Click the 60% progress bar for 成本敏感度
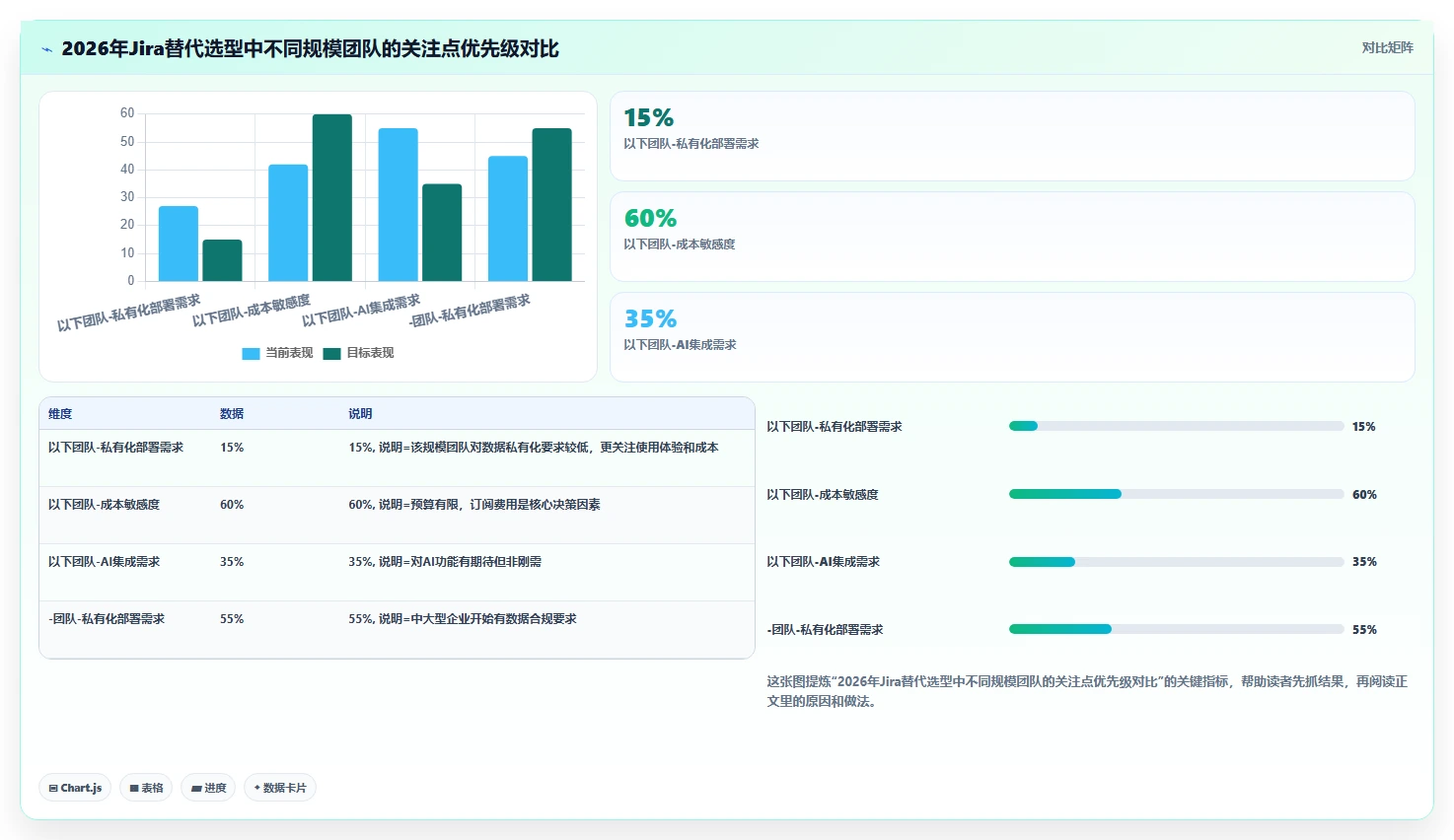The width and height of the screenshot is (1454, 840). click(1176, 494)
